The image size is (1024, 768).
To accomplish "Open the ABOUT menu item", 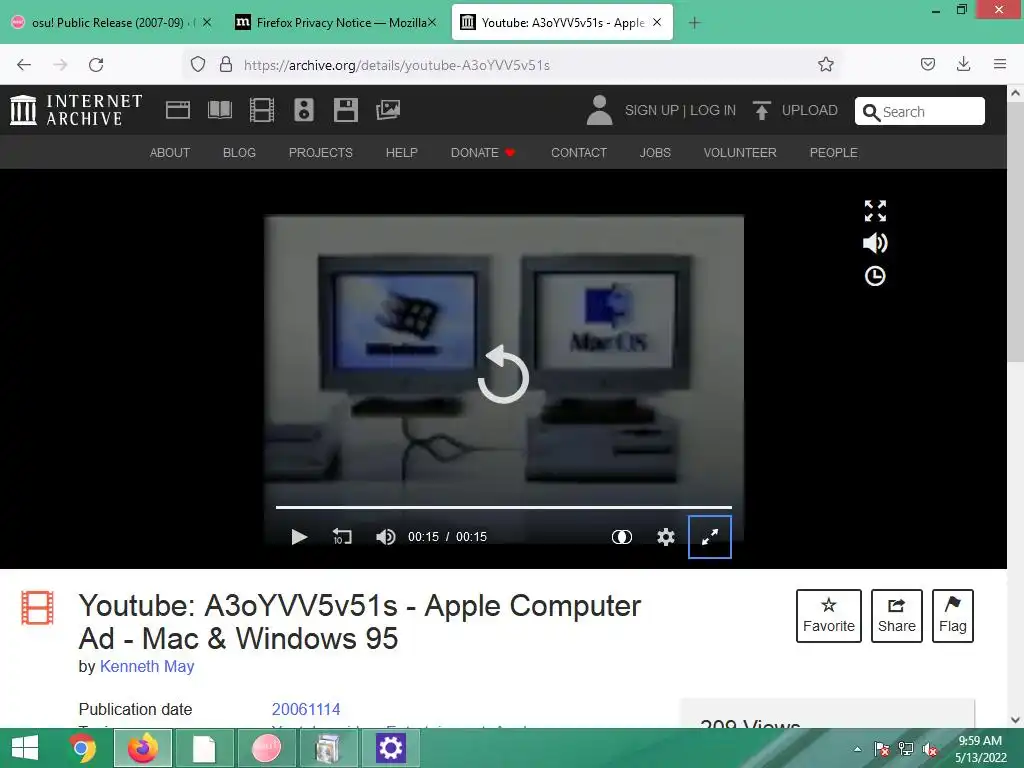I will pos(170,152).
